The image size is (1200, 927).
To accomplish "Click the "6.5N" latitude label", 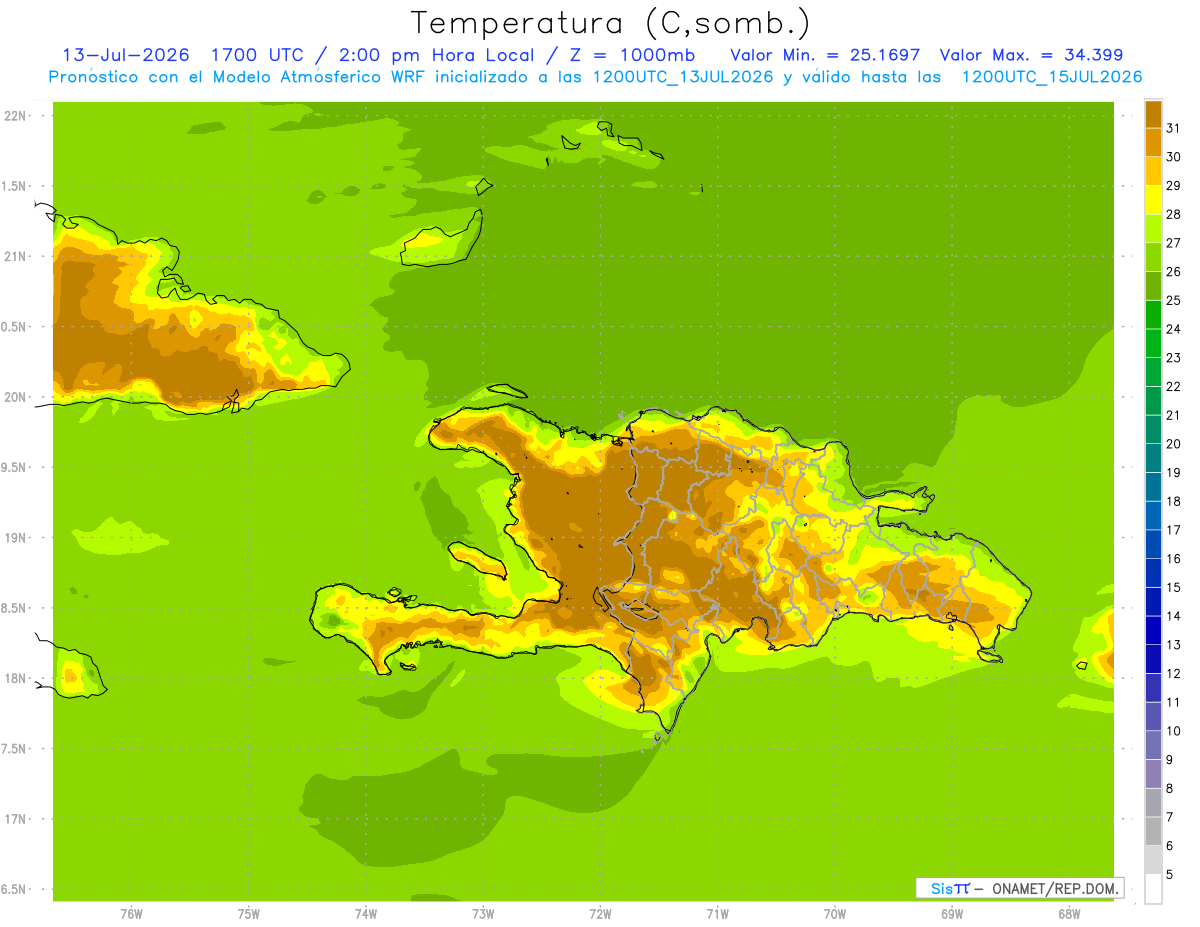I will [x=13, y=889].
